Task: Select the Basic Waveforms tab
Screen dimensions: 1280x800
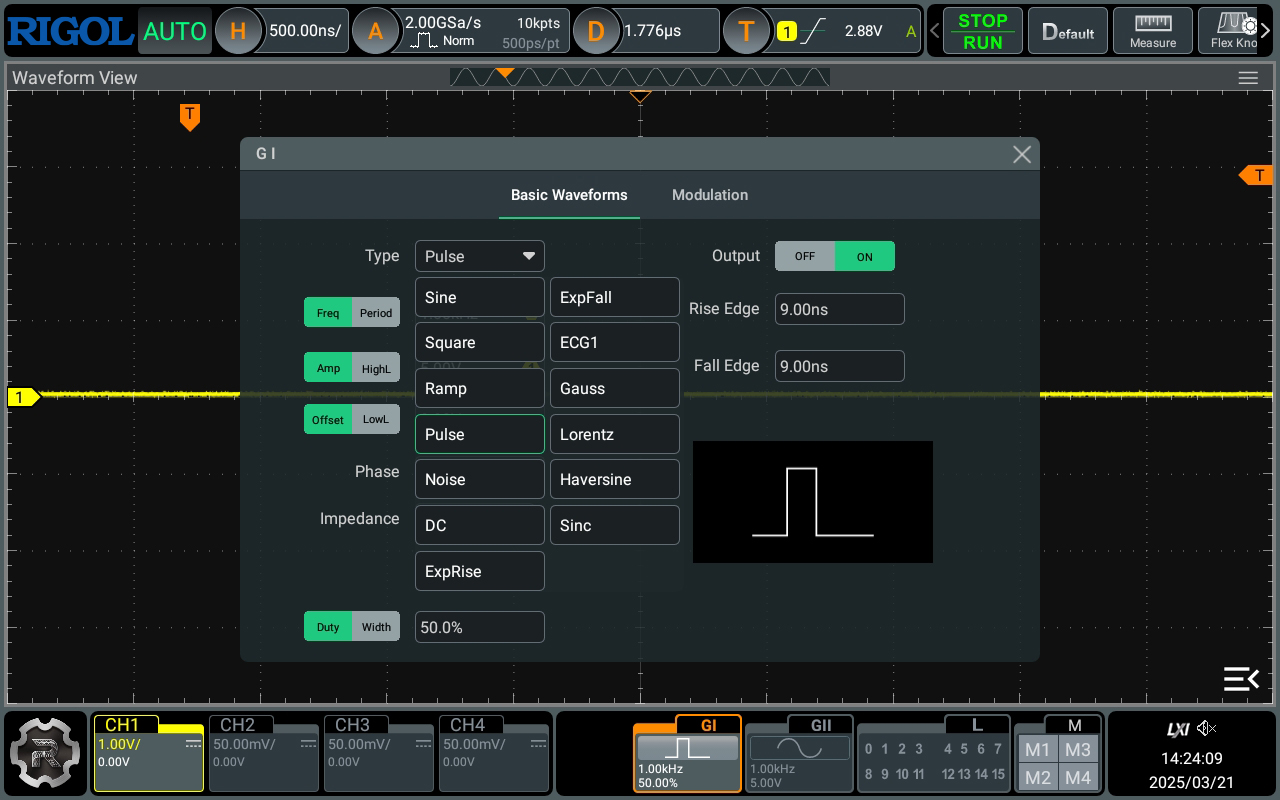Action: [x=569, y=195]
